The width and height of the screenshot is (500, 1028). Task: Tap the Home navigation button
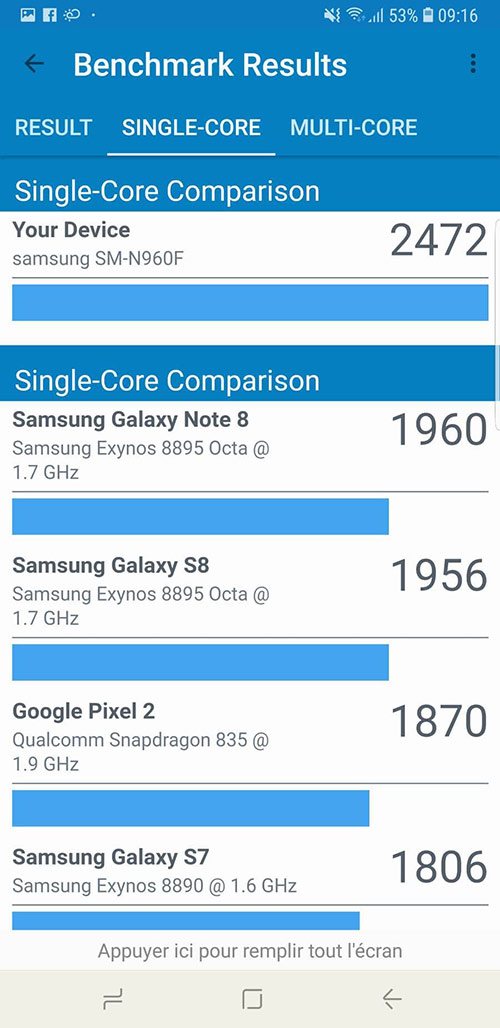tap(252, 999)
